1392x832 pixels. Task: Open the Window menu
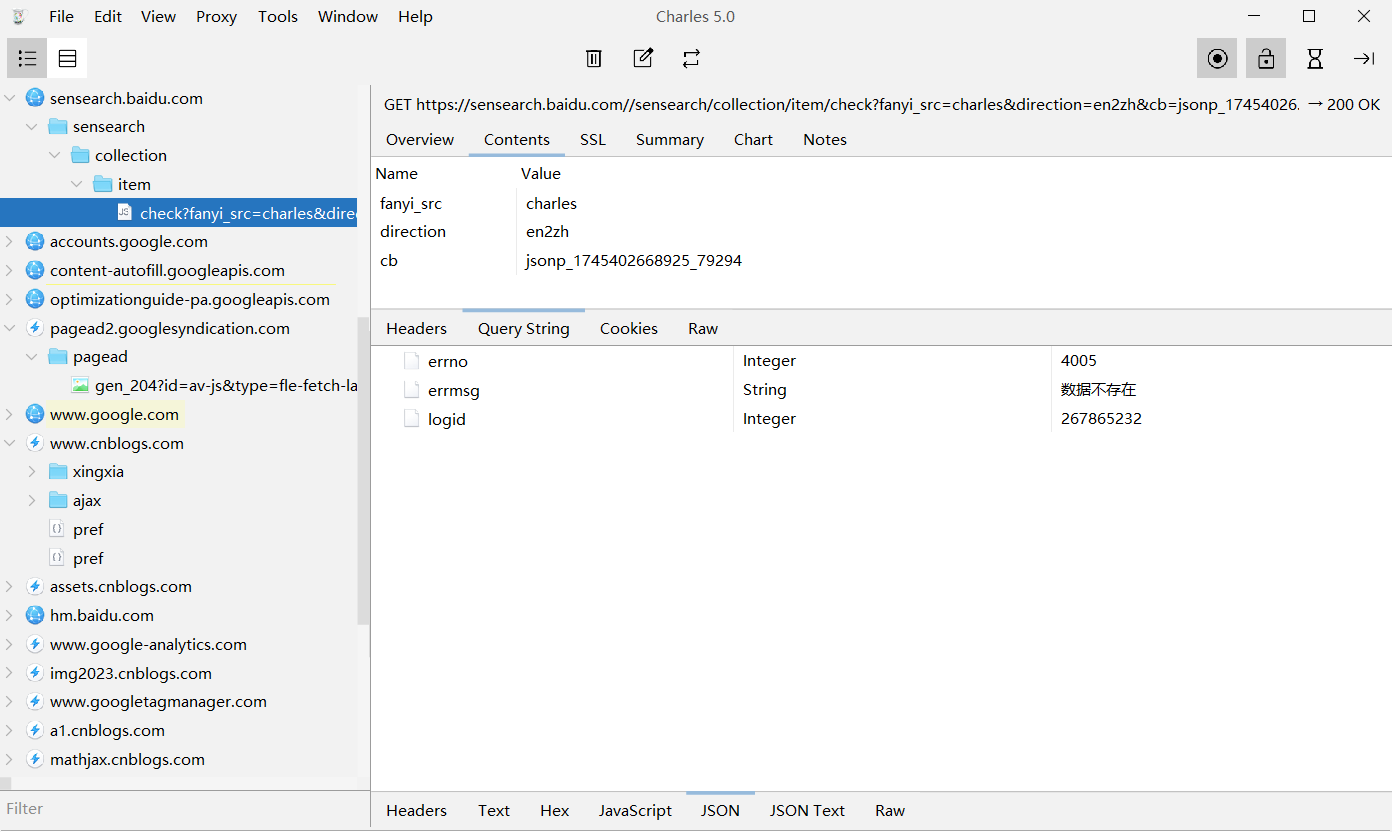pos(348,16)
